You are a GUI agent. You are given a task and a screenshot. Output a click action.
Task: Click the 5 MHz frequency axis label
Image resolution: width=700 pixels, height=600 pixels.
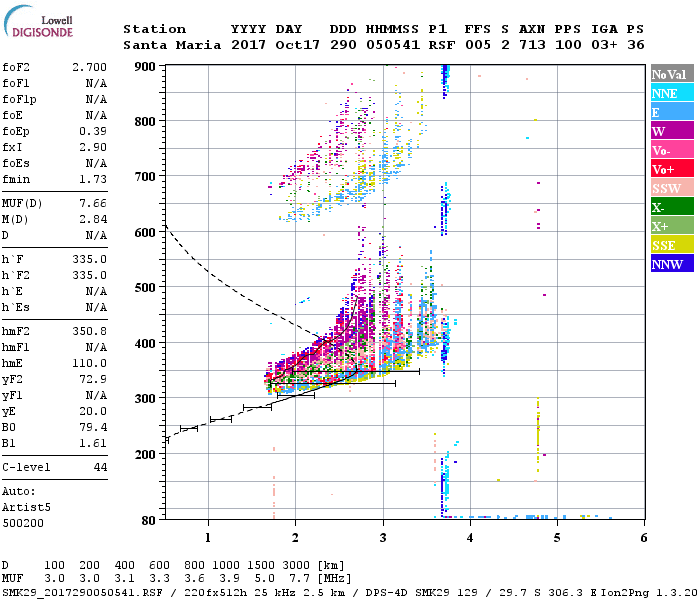point(557,538)
